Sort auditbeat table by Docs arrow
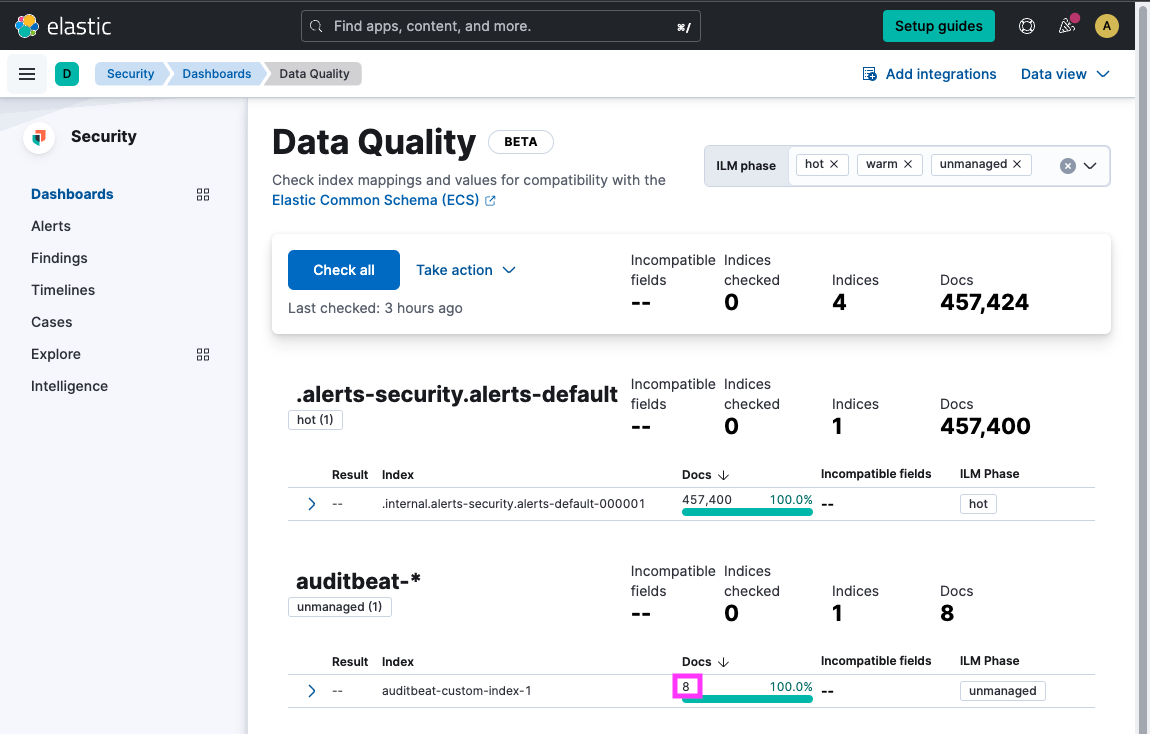Image resolution: width=1150 pixels, height=734 pixels. pos(724,662)
